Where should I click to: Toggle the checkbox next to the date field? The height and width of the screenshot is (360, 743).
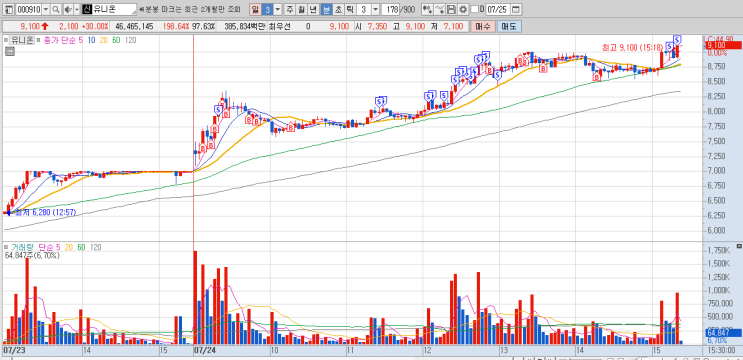pos(474,9)
